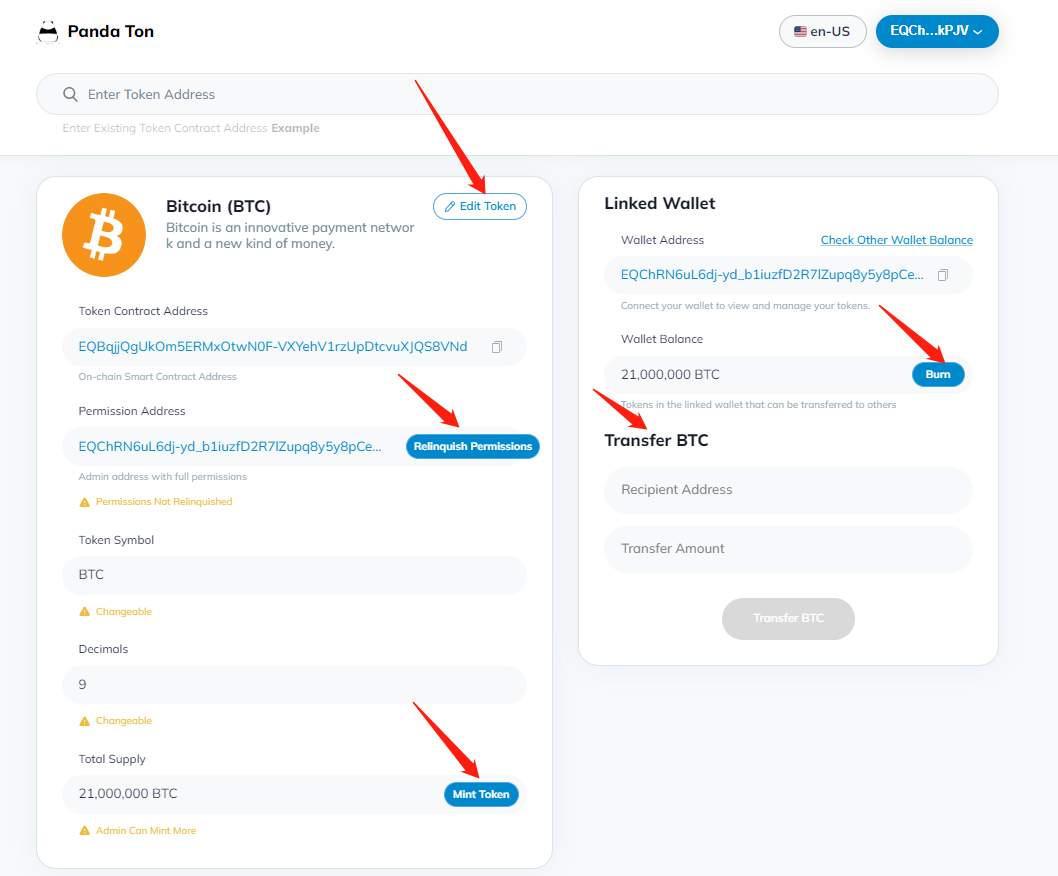The image size is (1058, 876).
Task: Click the Recipient Address field
Action: pos(788,490)
